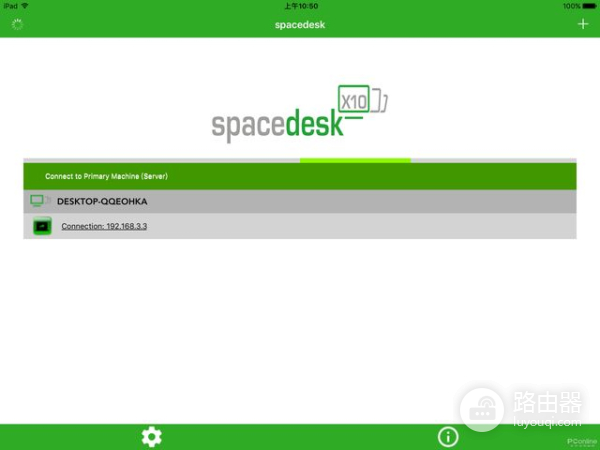Open settings via the gear icon

[x=152, y=437]
